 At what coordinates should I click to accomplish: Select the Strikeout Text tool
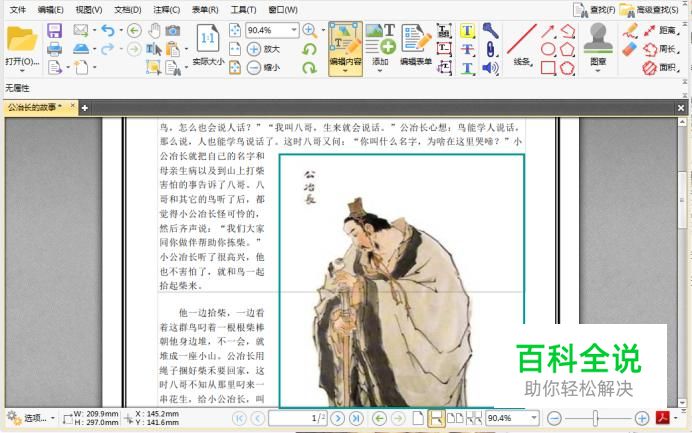[467, 49]
